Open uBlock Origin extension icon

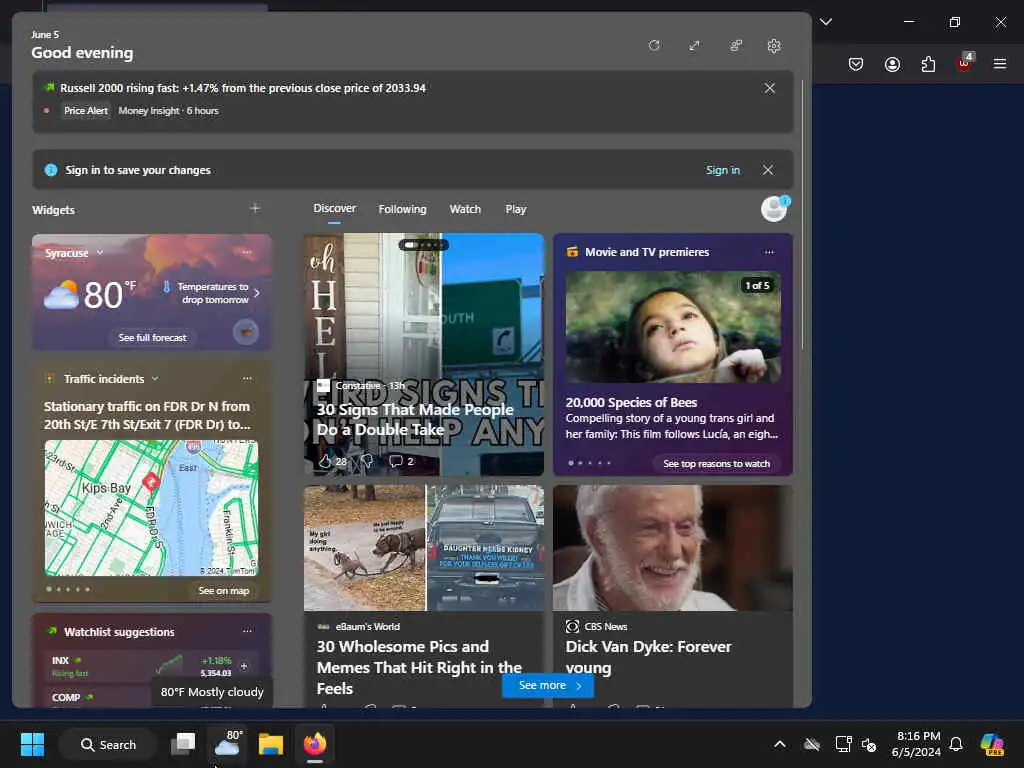tap(965, 63)
